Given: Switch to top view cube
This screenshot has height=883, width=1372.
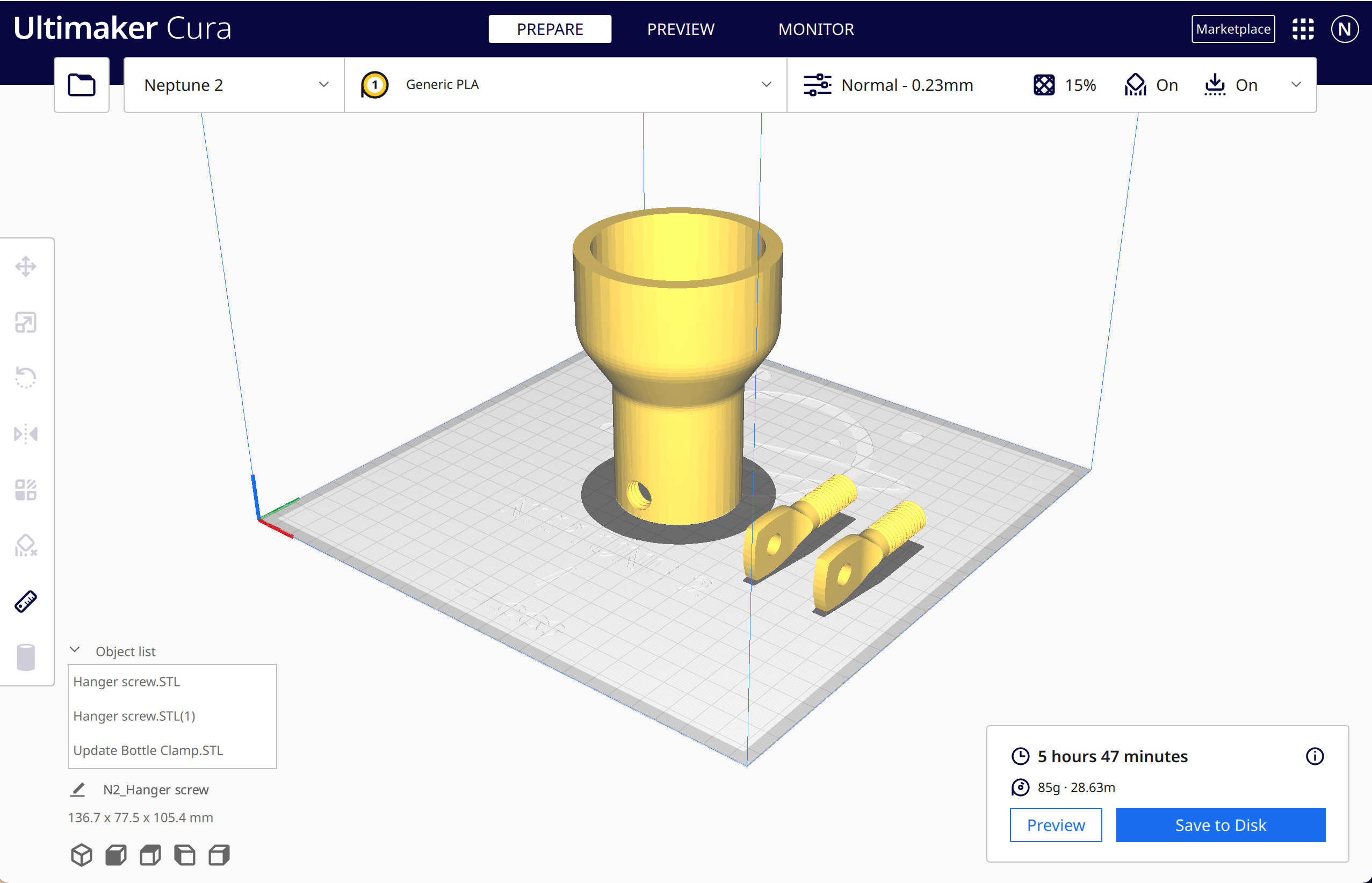Looking at the screenshot, I should click(150, 855).
